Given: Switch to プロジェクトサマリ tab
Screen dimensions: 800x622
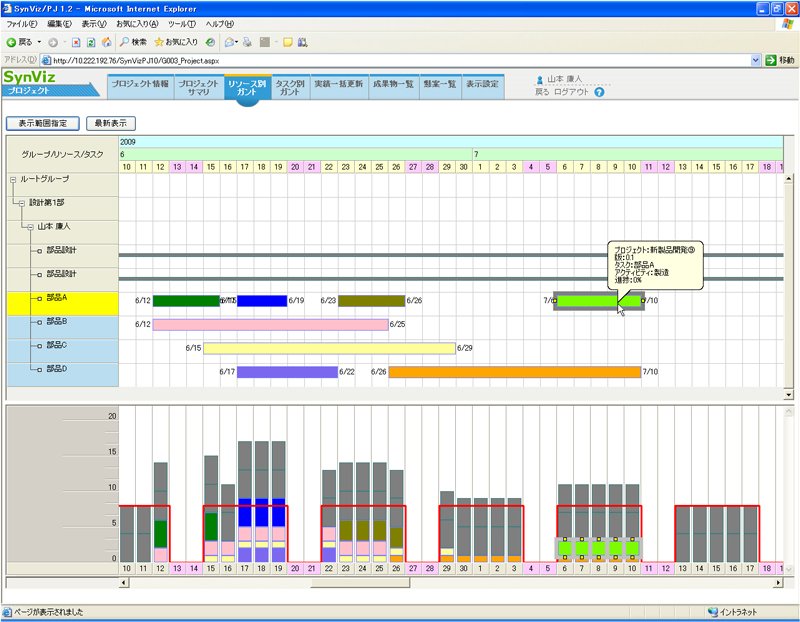Looking at the screenshot, I should click(x=198, y=87).
